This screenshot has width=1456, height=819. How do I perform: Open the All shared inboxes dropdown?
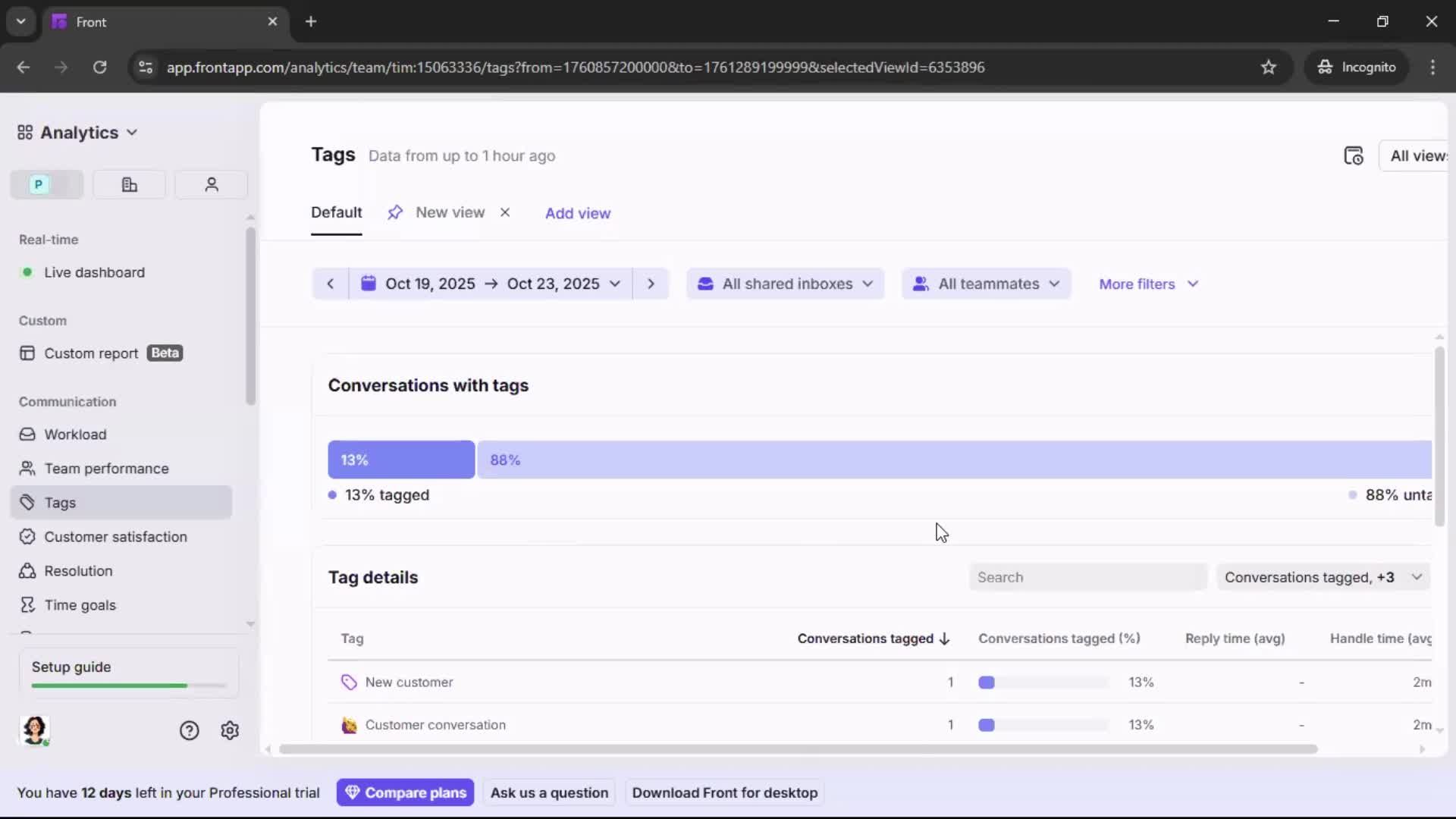coord(785,284)
